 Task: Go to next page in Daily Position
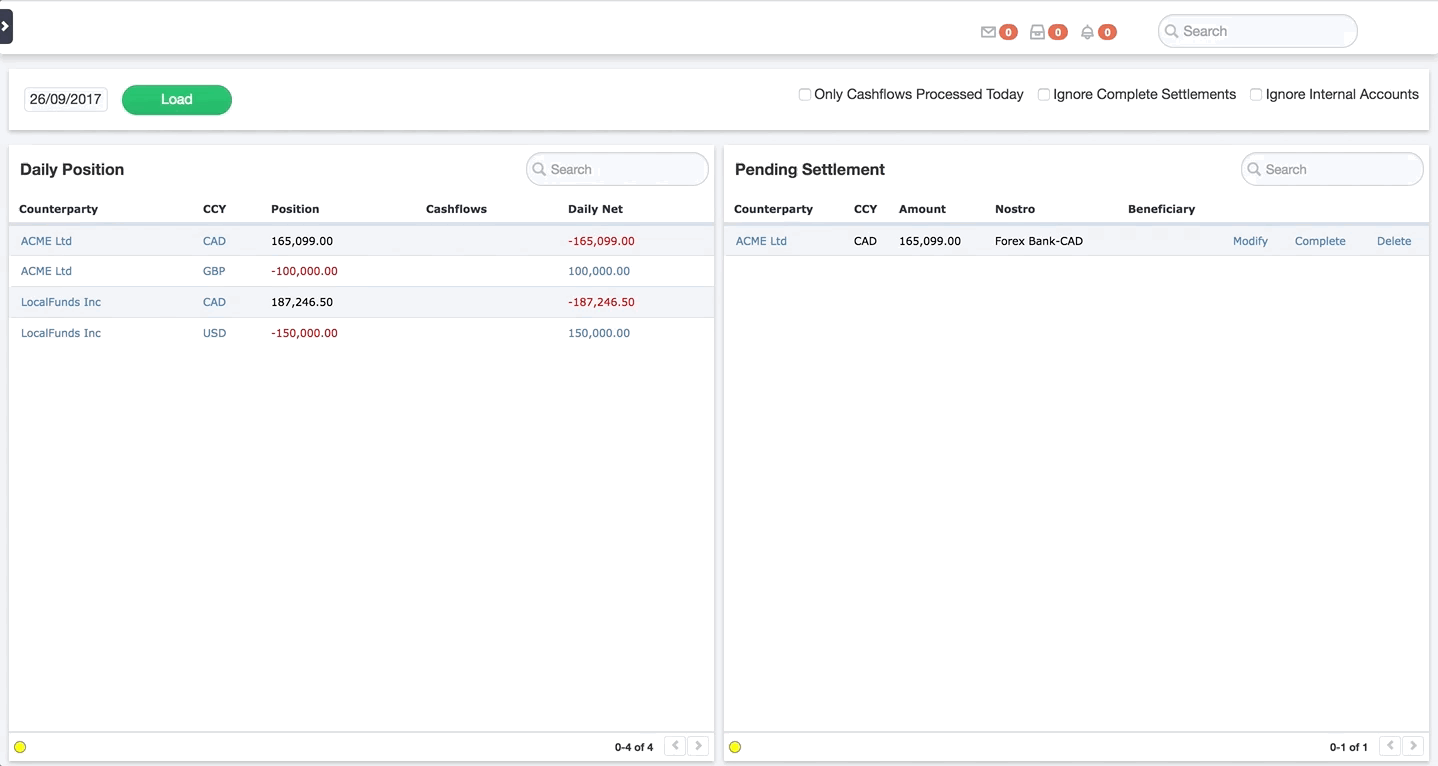tap(698, 746)
